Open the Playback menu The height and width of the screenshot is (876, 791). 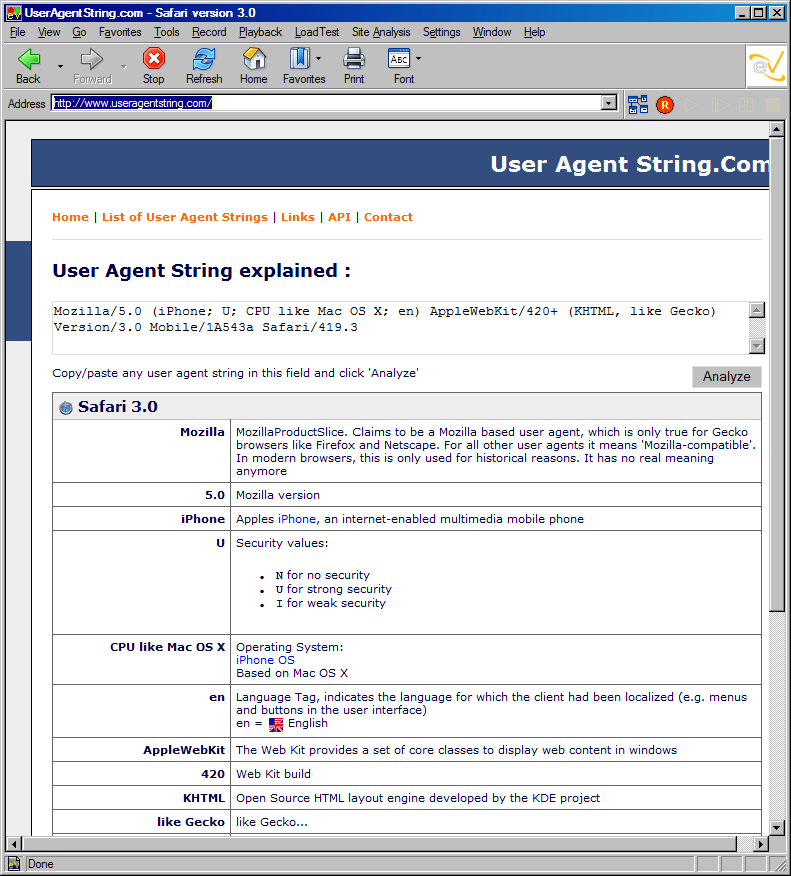point(260,32)
